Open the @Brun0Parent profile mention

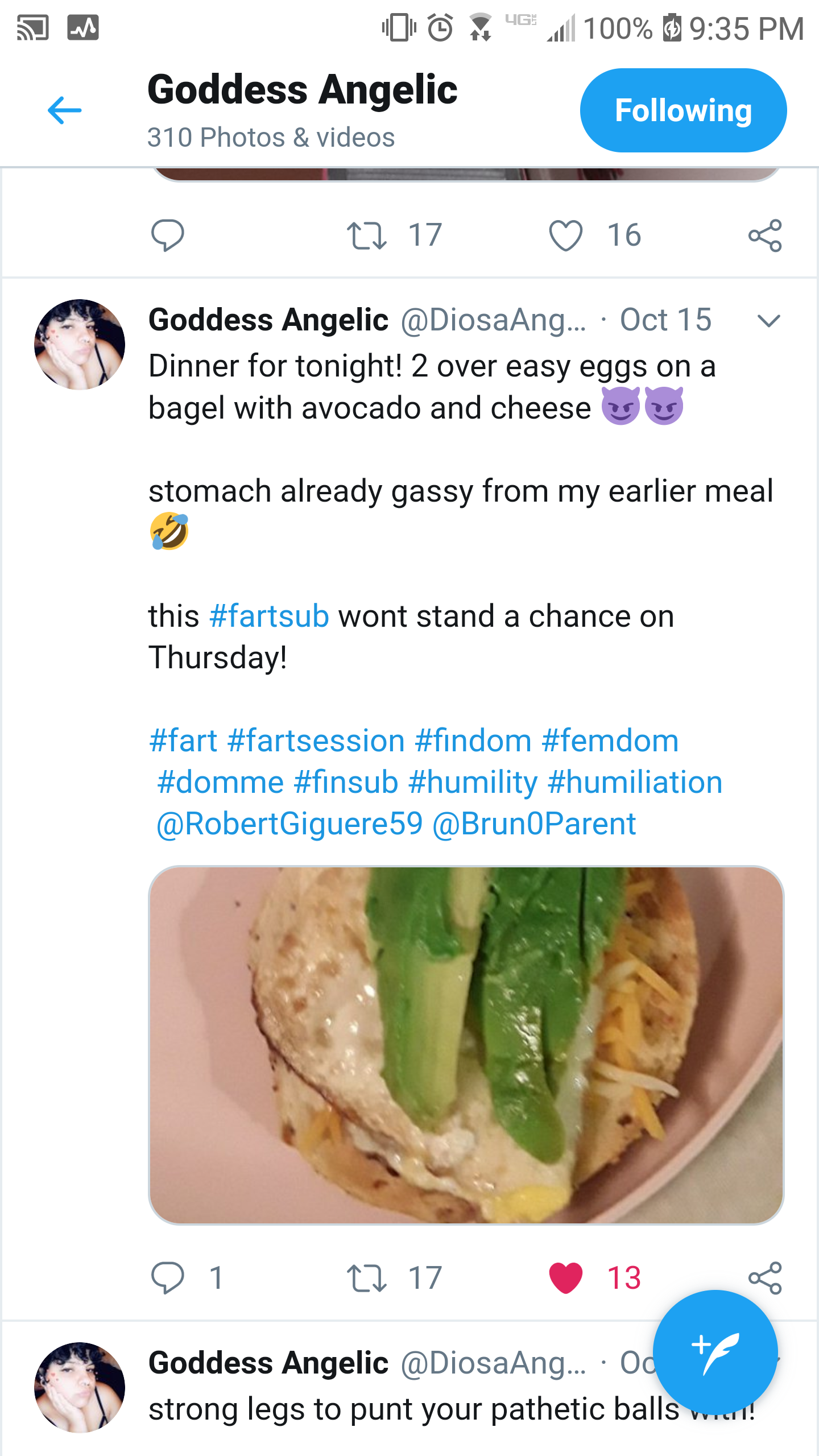click(534, 824)
